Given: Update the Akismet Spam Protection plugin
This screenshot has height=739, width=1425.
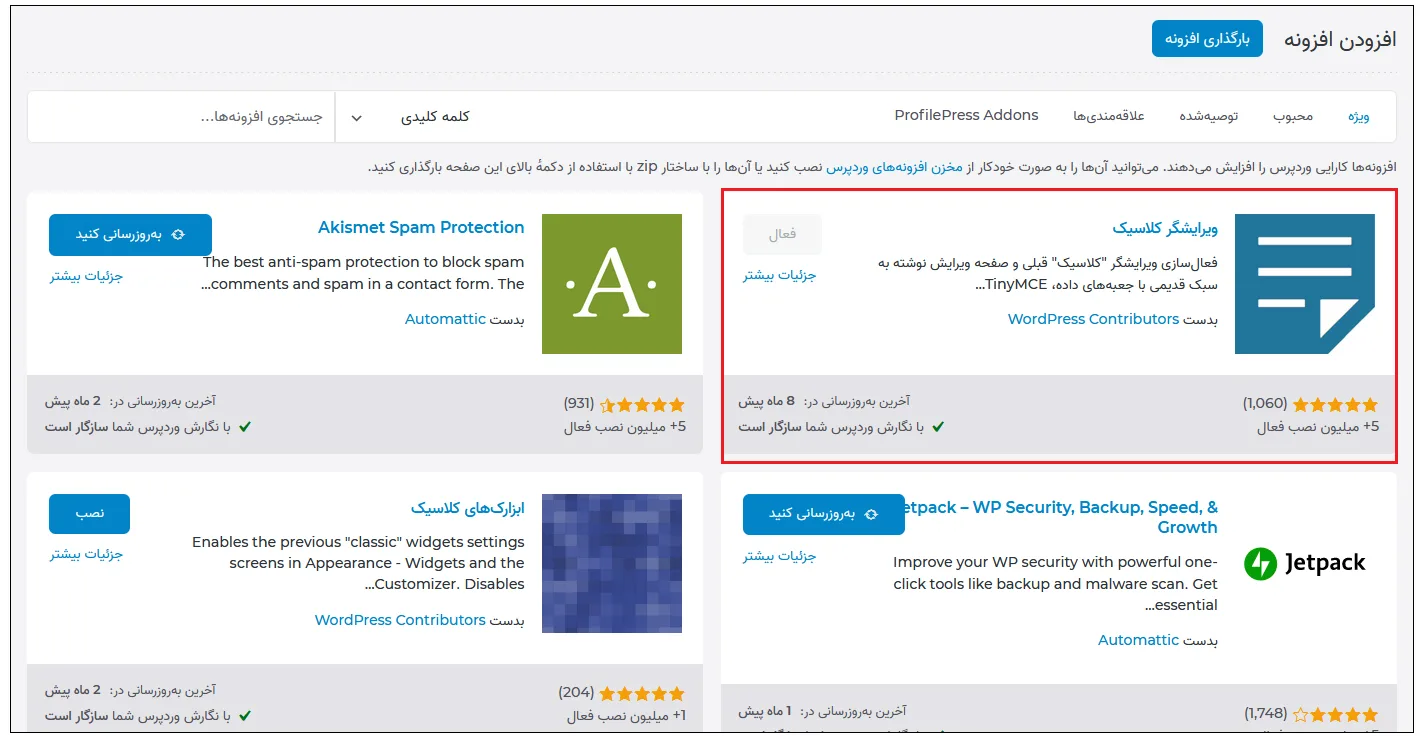Looking at the screenshot, I should pyautogui.click(x=130, y=234).
